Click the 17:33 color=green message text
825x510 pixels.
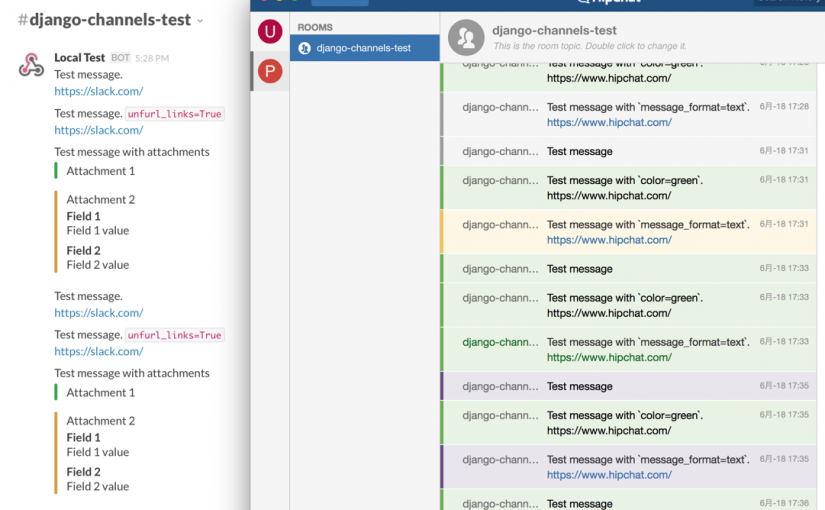click(x=625, y=298)
